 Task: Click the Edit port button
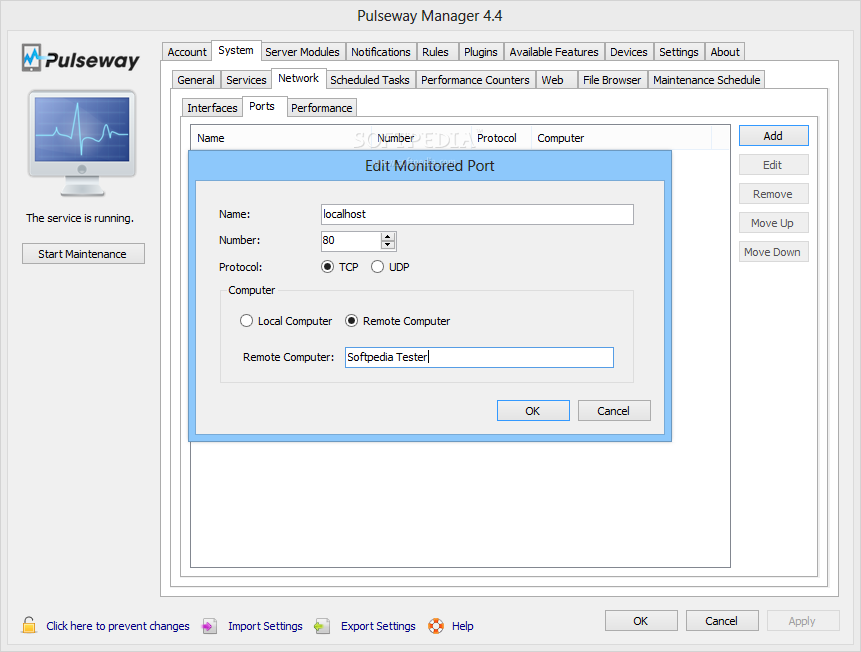click(774, 165)
